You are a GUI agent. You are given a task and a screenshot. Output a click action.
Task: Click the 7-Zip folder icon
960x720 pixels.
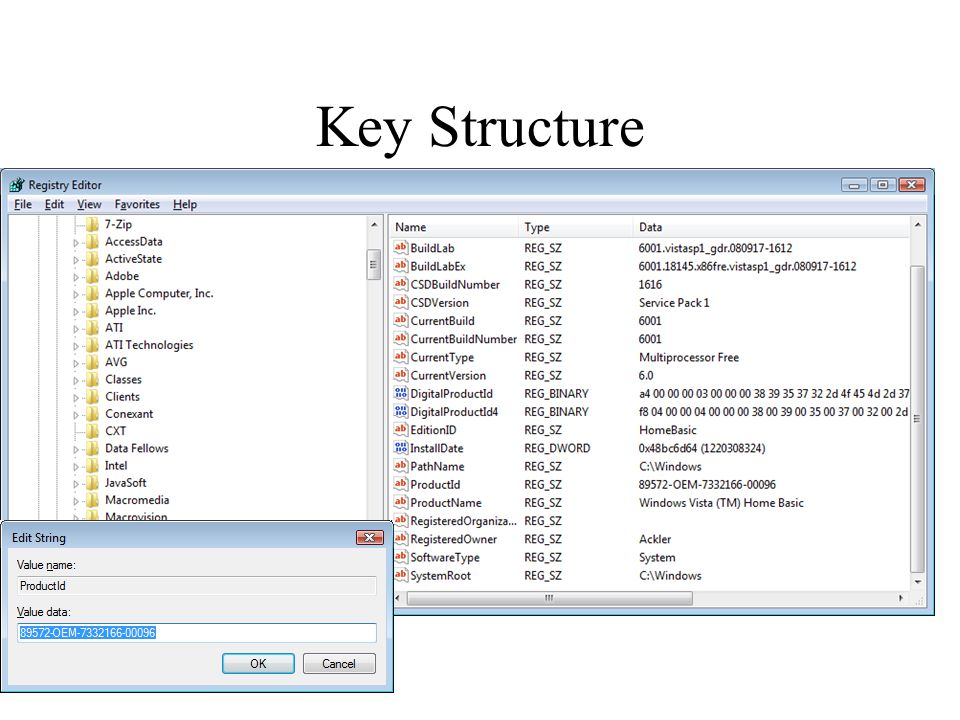(92, 224)
